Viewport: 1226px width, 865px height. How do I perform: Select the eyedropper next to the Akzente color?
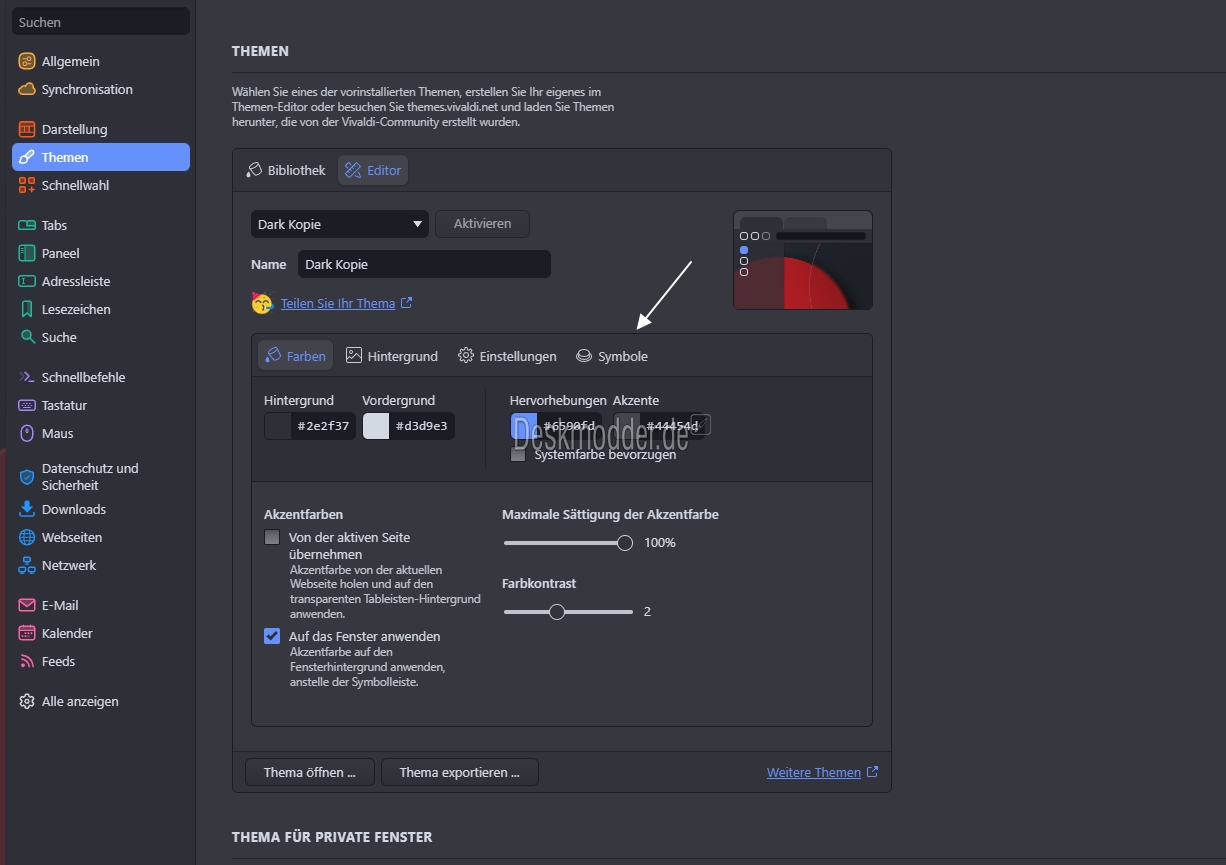coord(701,425)
